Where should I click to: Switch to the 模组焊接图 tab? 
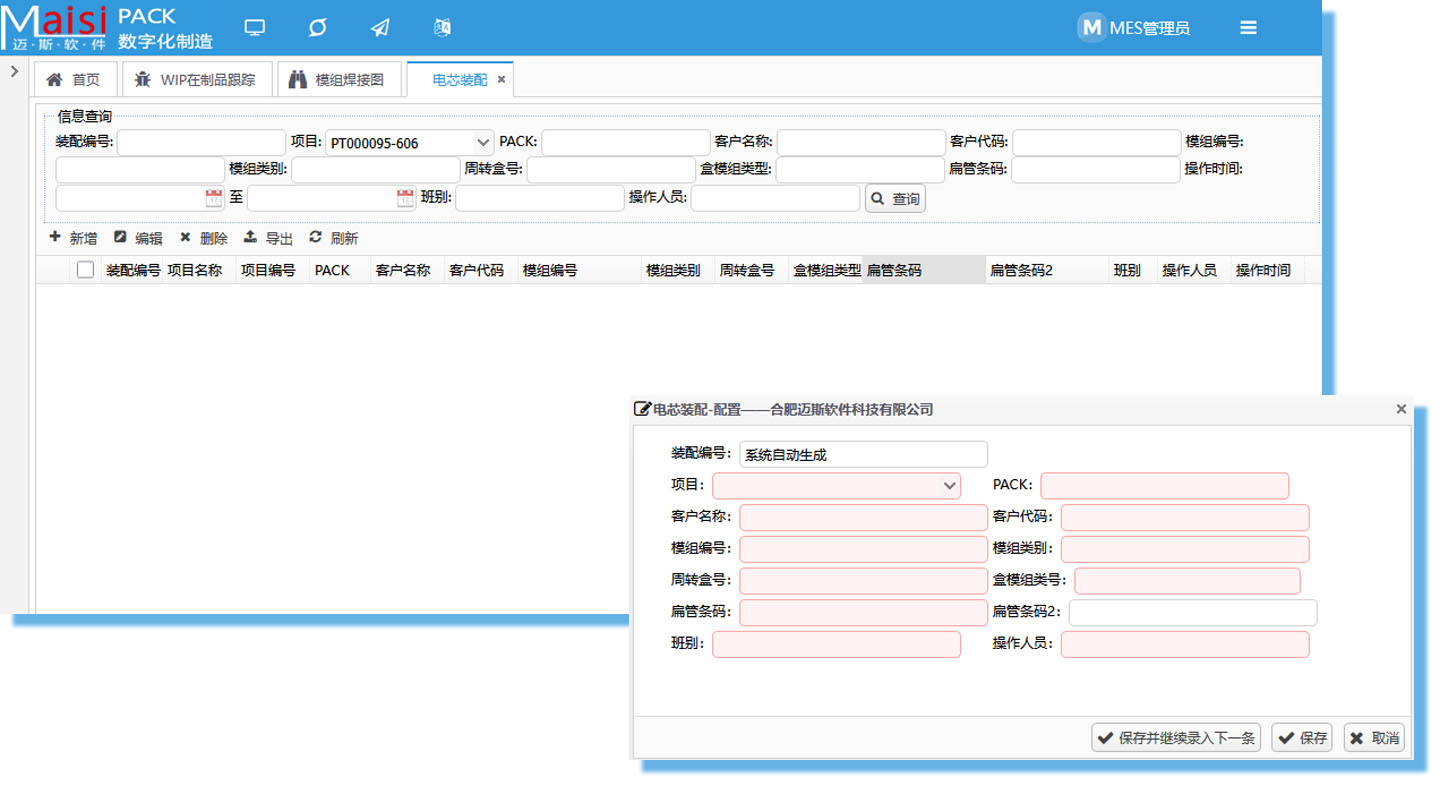click(x=339, y=80)
